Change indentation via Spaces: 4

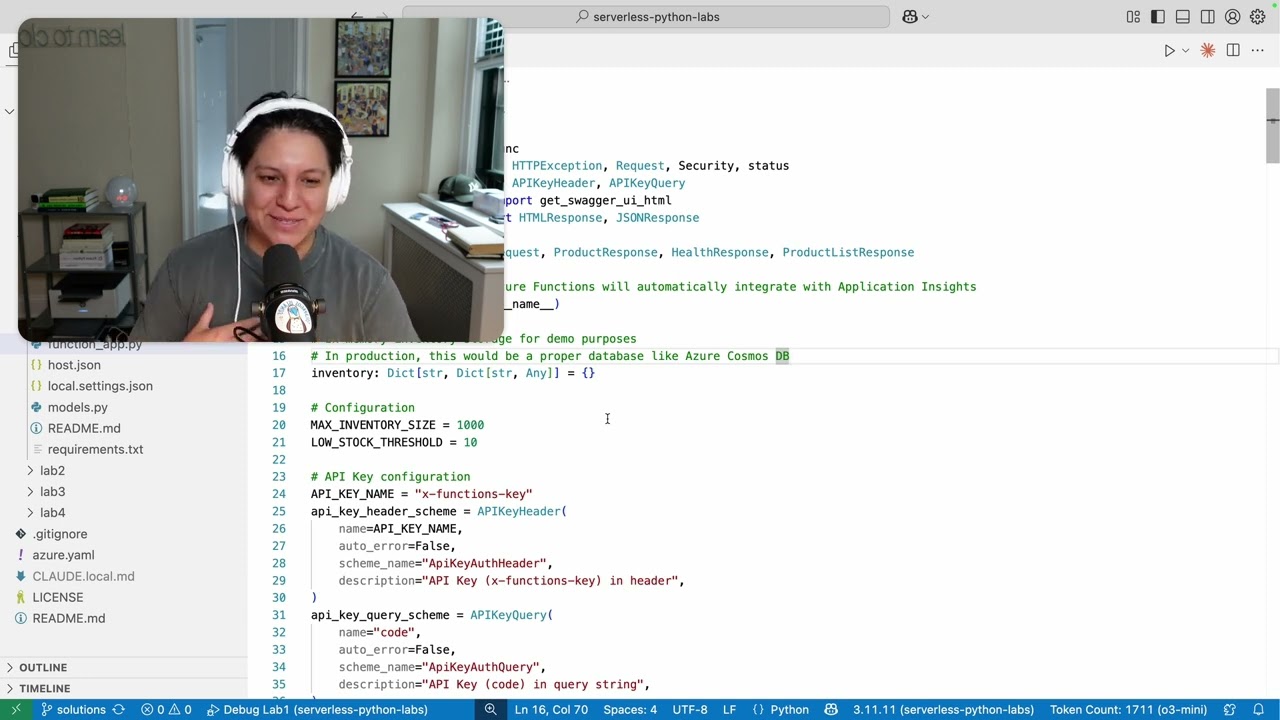(x=630, y=710)
